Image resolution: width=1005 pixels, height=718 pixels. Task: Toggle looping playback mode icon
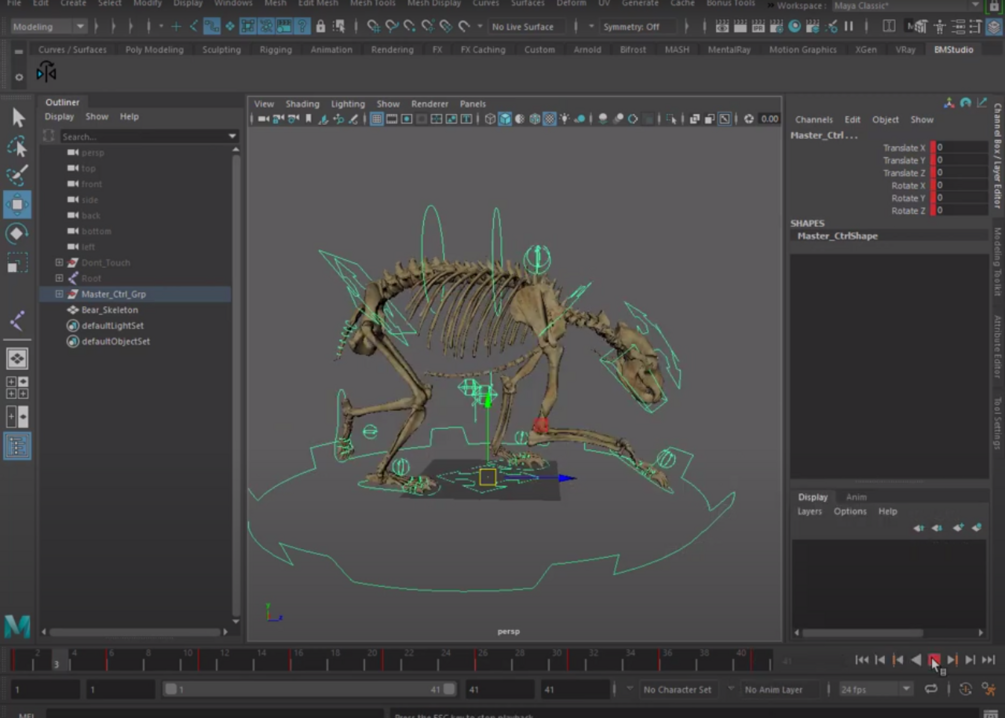[931, 690]
